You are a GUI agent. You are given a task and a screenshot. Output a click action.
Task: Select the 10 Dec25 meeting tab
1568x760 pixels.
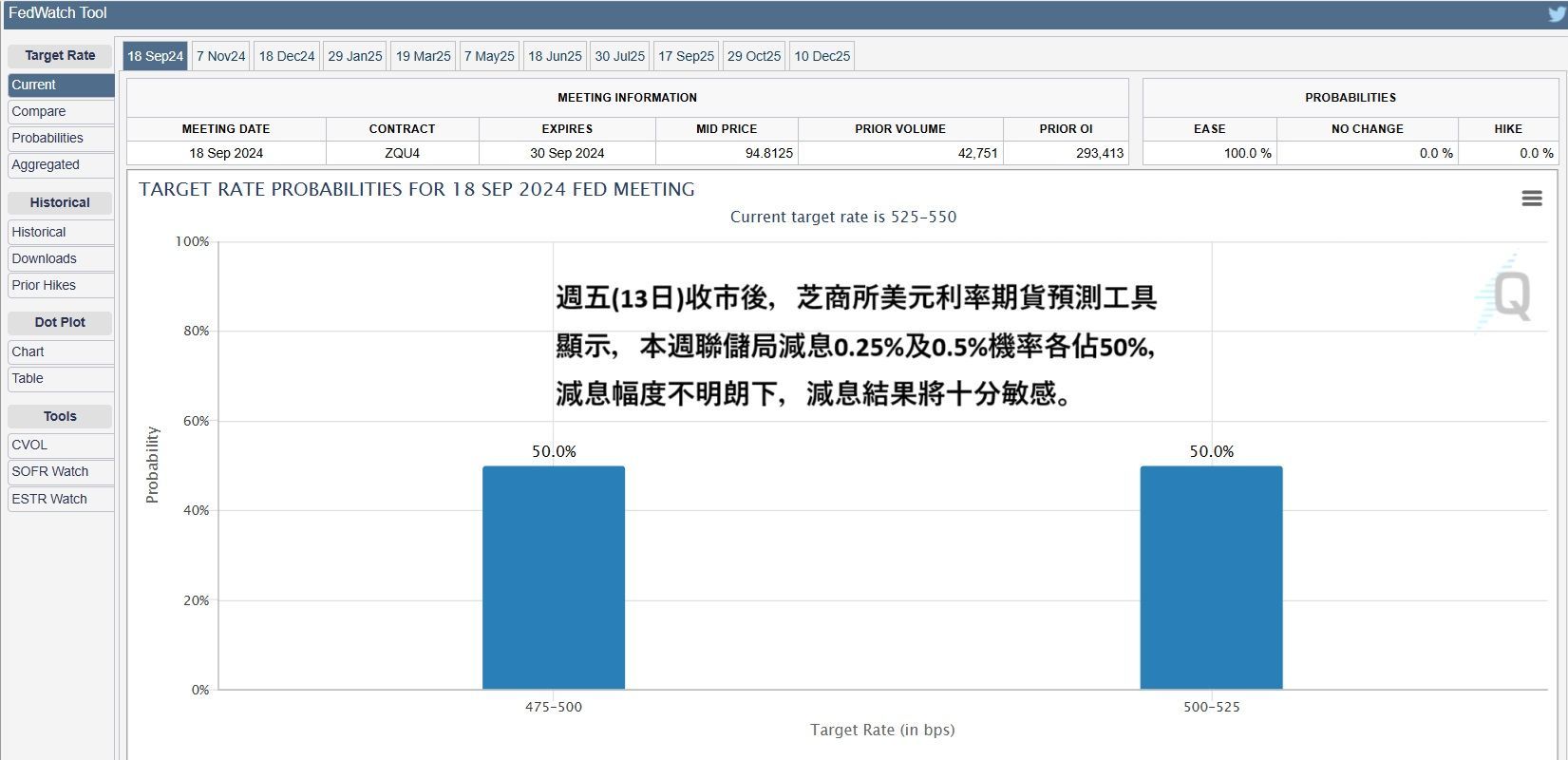822,56
